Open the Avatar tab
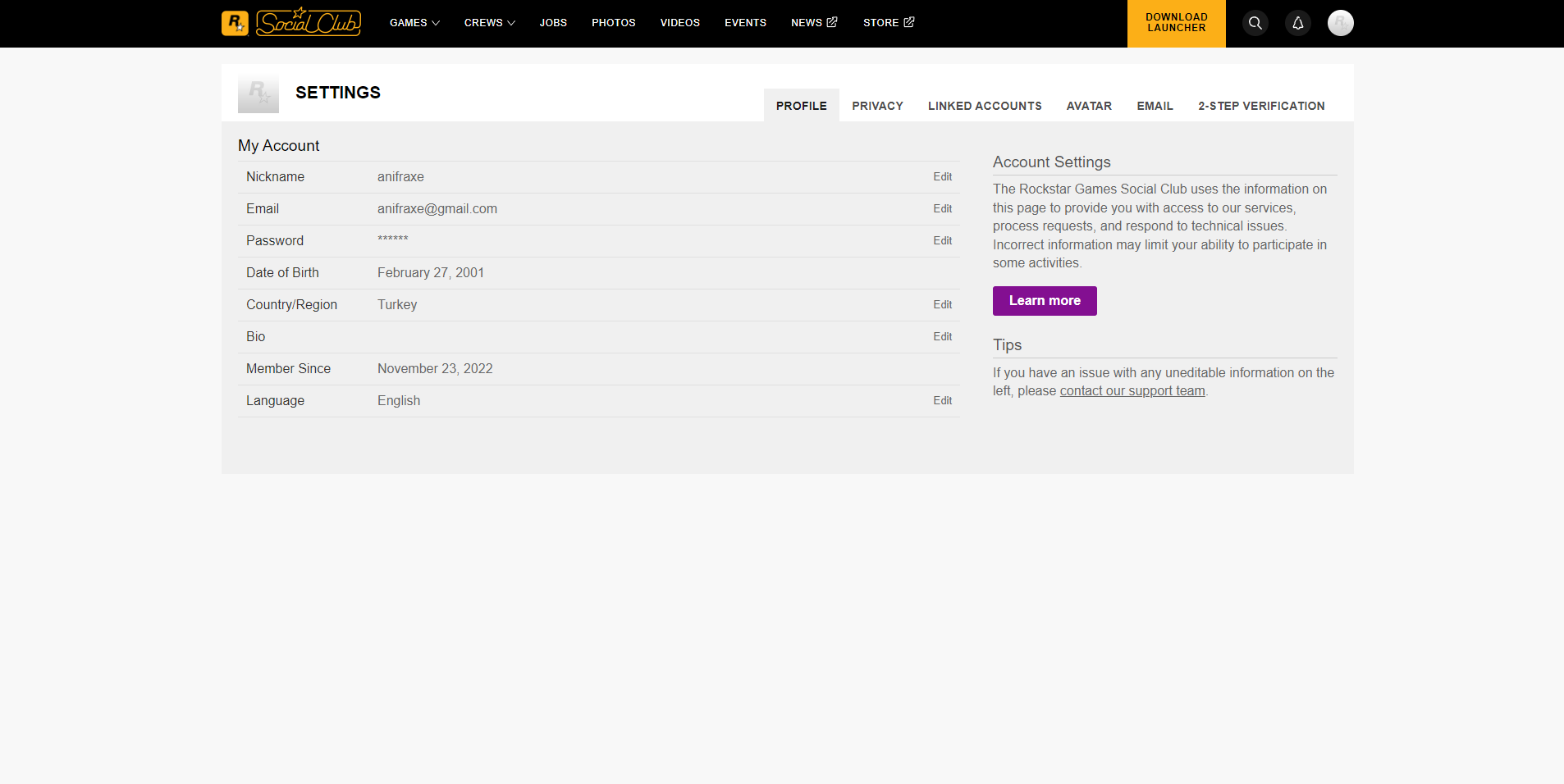 pos(1089,106)
